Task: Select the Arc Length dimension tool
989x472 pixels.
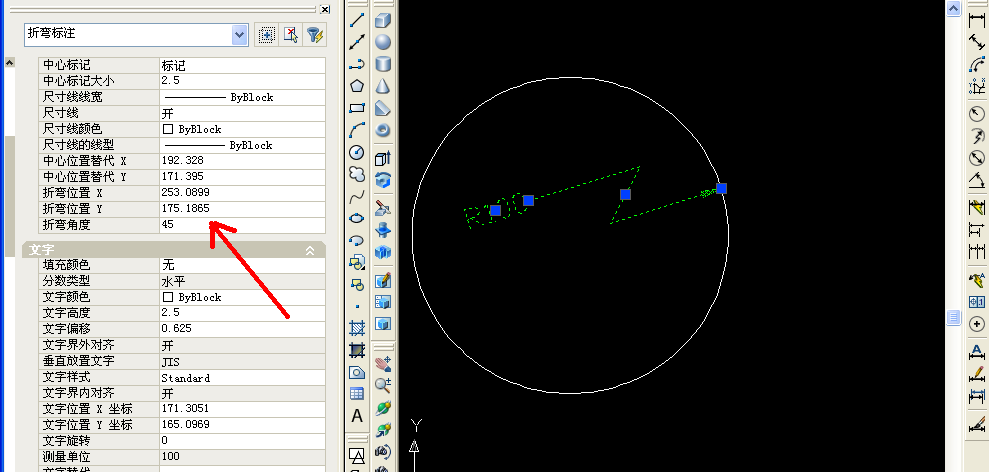Action: click(976, 64)
